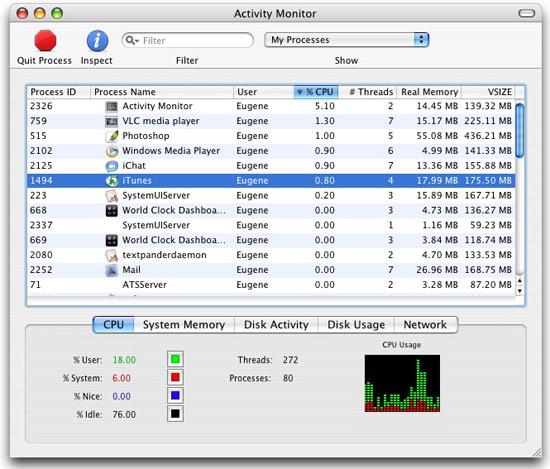Click the % User value 18.00
Image resolution: width=550 pixels, height=469 pixels.
tap(124, 360)
